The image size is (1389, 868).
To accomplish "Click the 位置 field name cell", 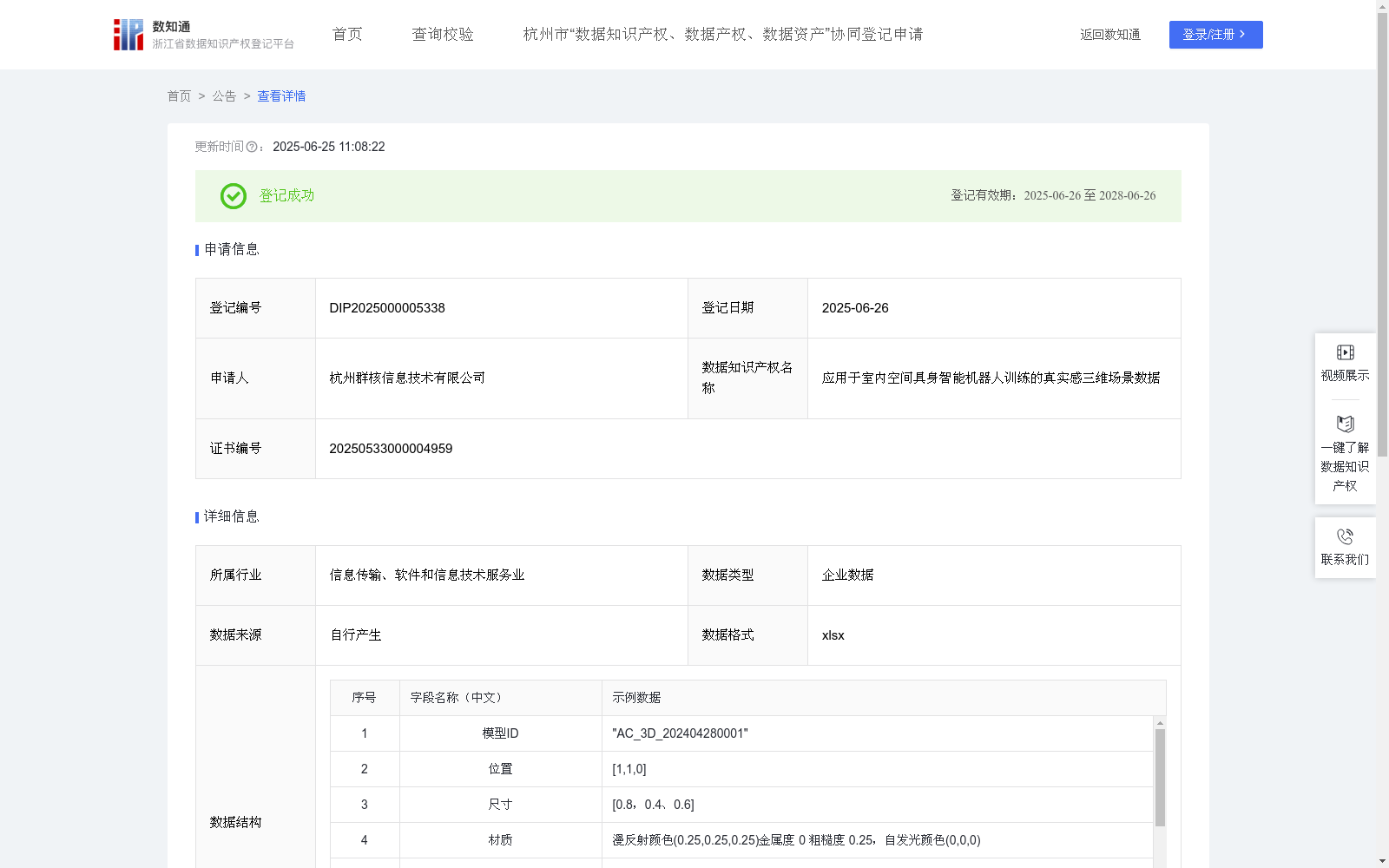I will tap(500, 769).
